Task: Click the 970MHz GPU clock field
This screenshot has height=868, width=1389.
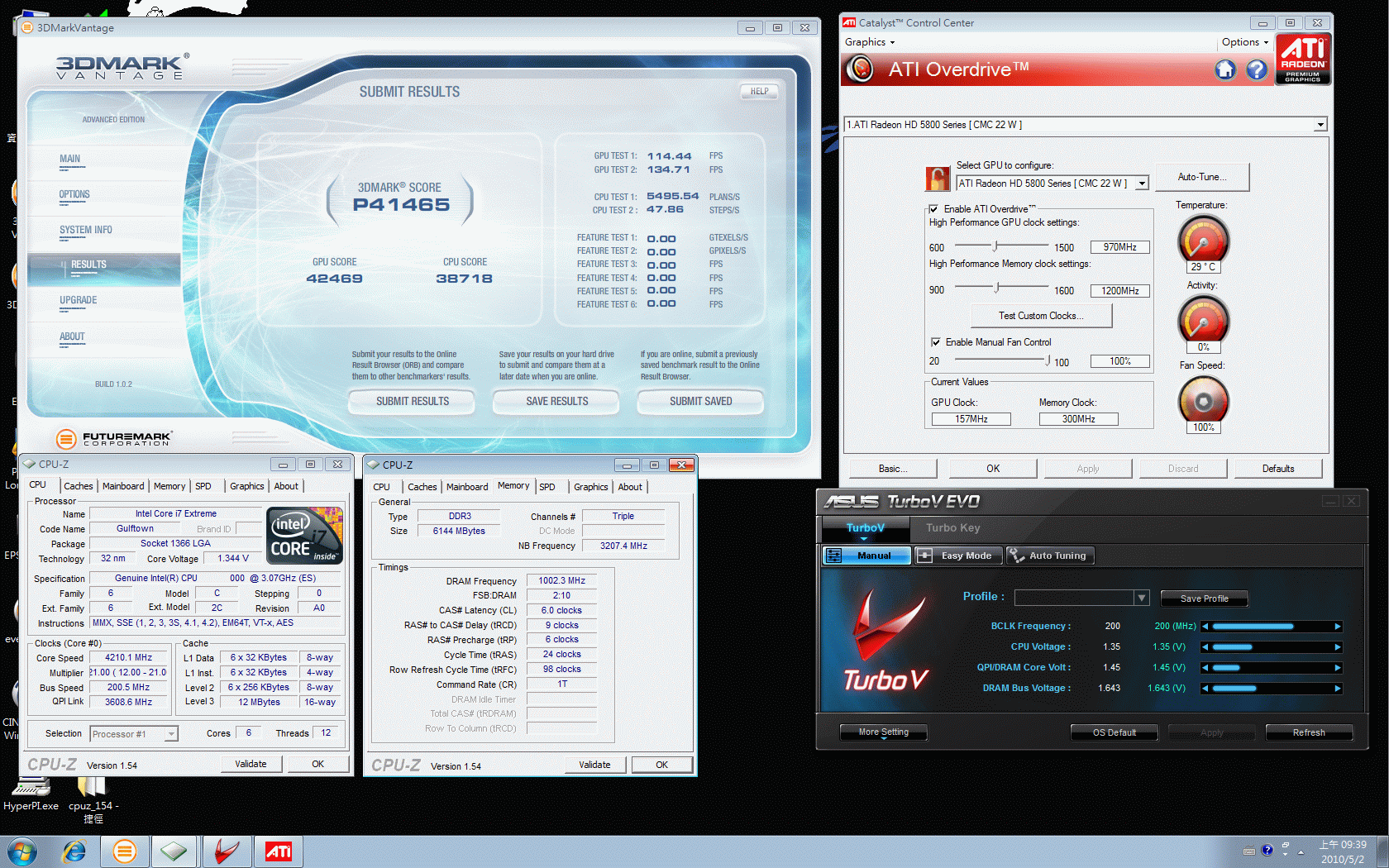Action: coord(1120,247)
